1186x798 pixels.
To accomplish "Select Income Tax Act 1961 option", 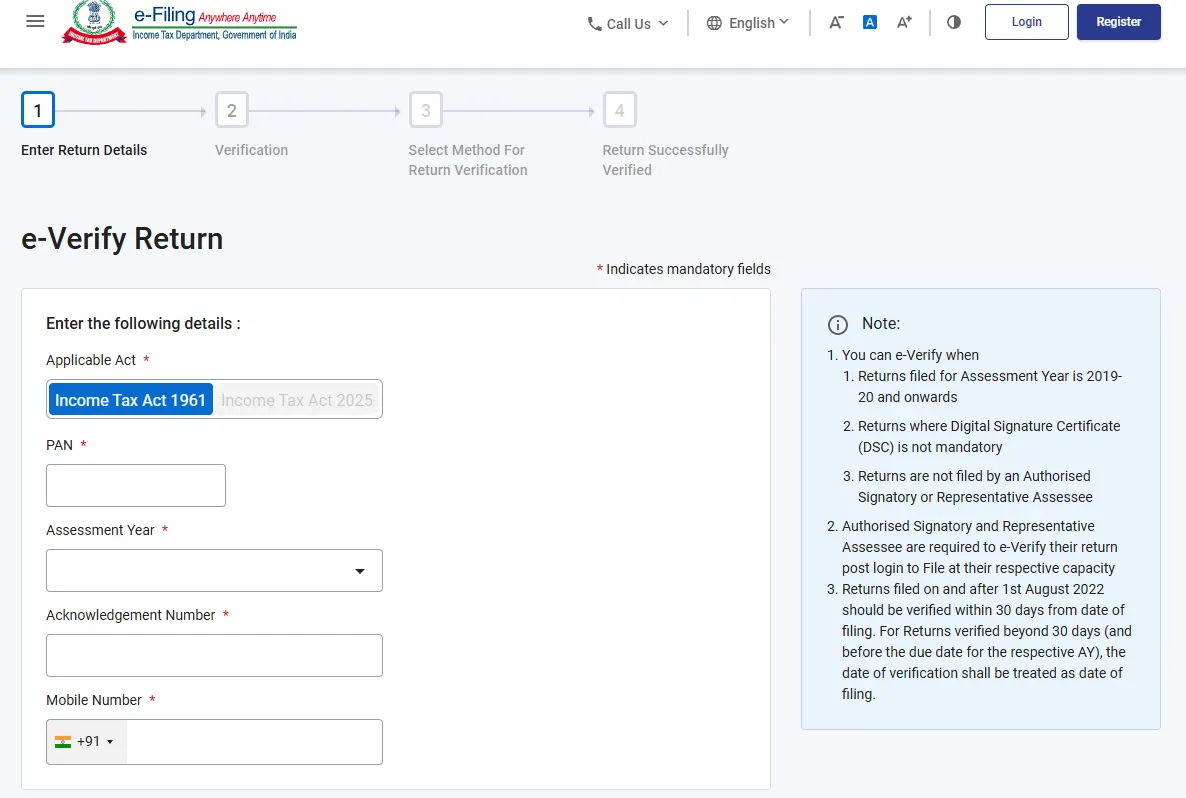I will (x=130, y=399).
